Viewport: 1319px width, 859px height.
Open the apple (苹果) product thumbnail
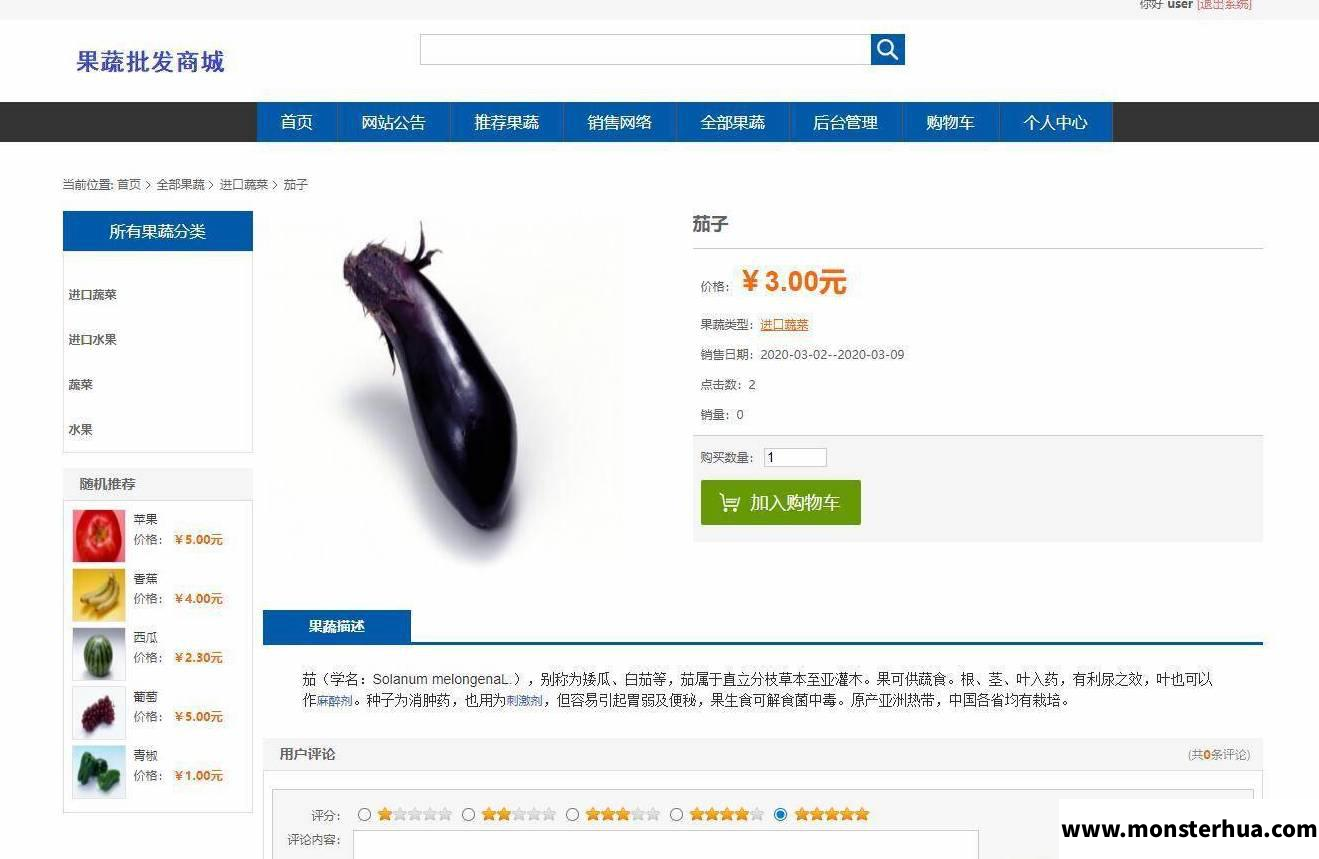coord(99,536)
